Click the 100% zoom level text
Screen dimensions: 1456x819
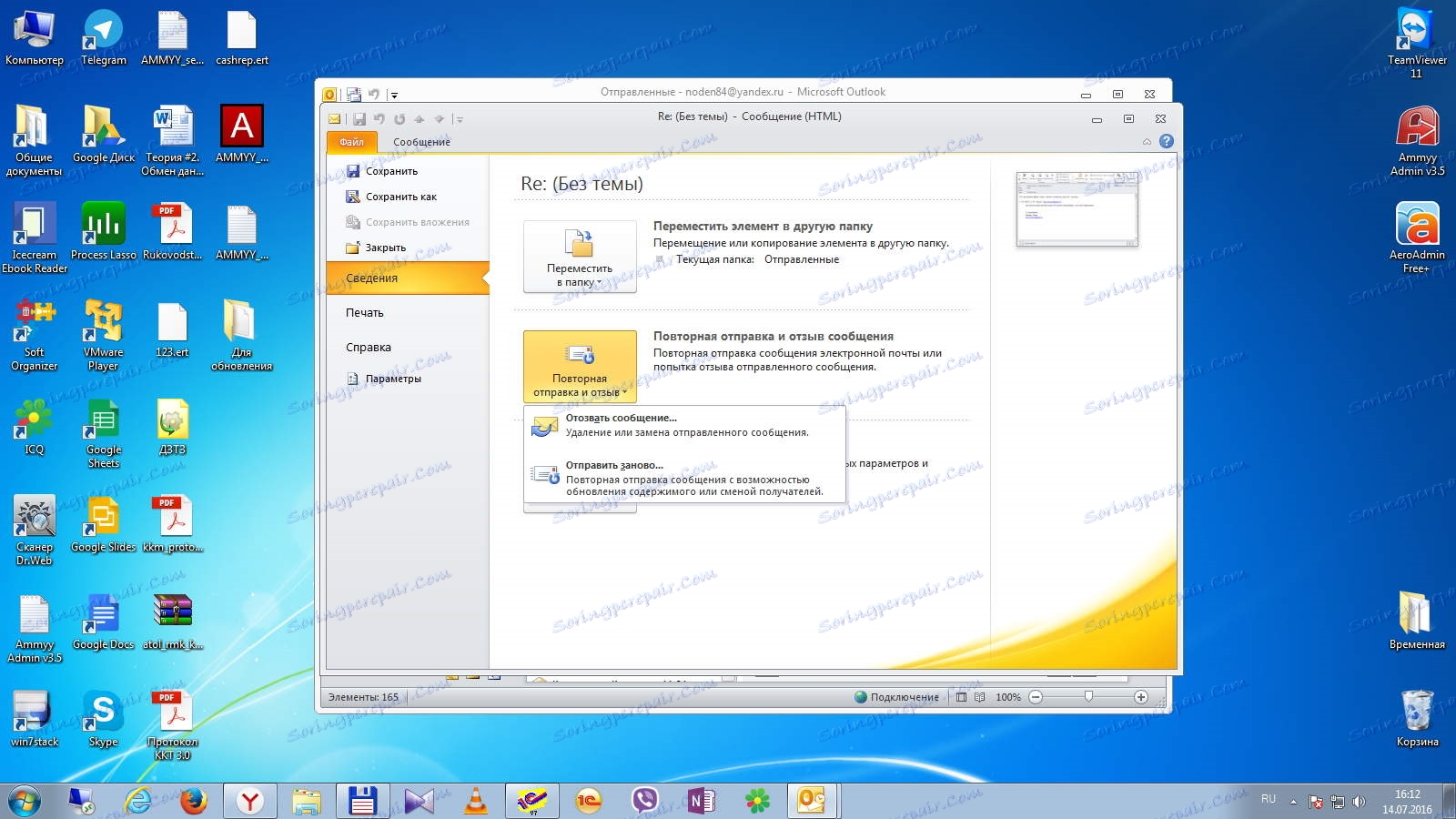[1008, 697]
